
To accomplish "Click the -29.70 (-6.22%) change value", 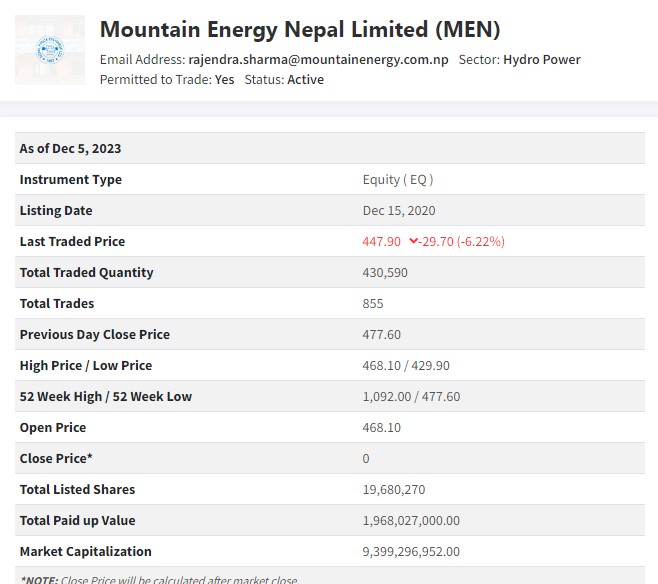I will (463, 241).
